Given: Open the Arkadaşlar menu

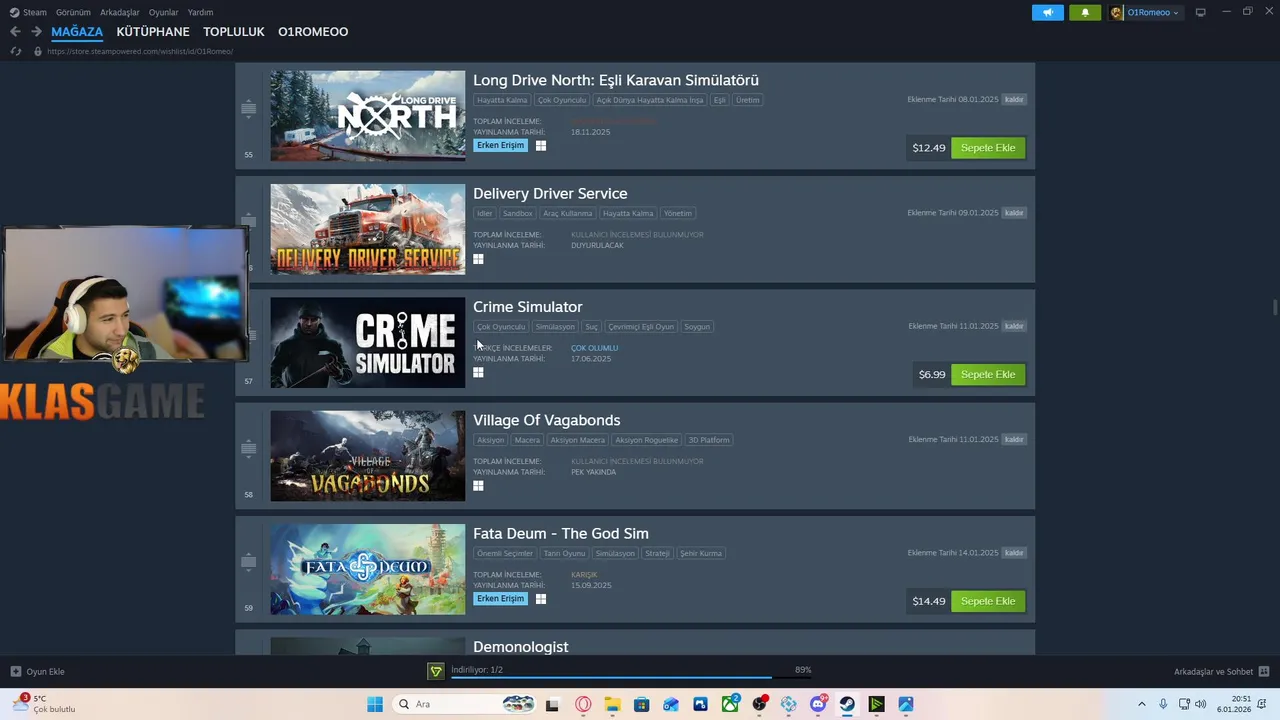Looking at the screenshot, I should point(120,12).
